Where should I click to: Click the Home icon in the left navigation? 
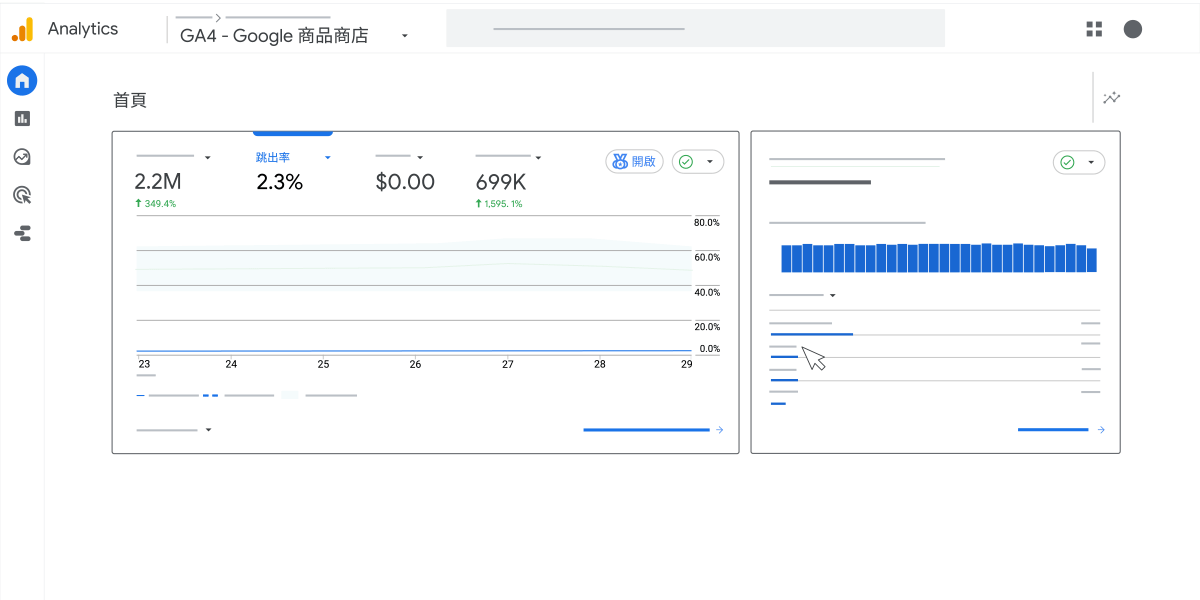click(x=22, y=80)
